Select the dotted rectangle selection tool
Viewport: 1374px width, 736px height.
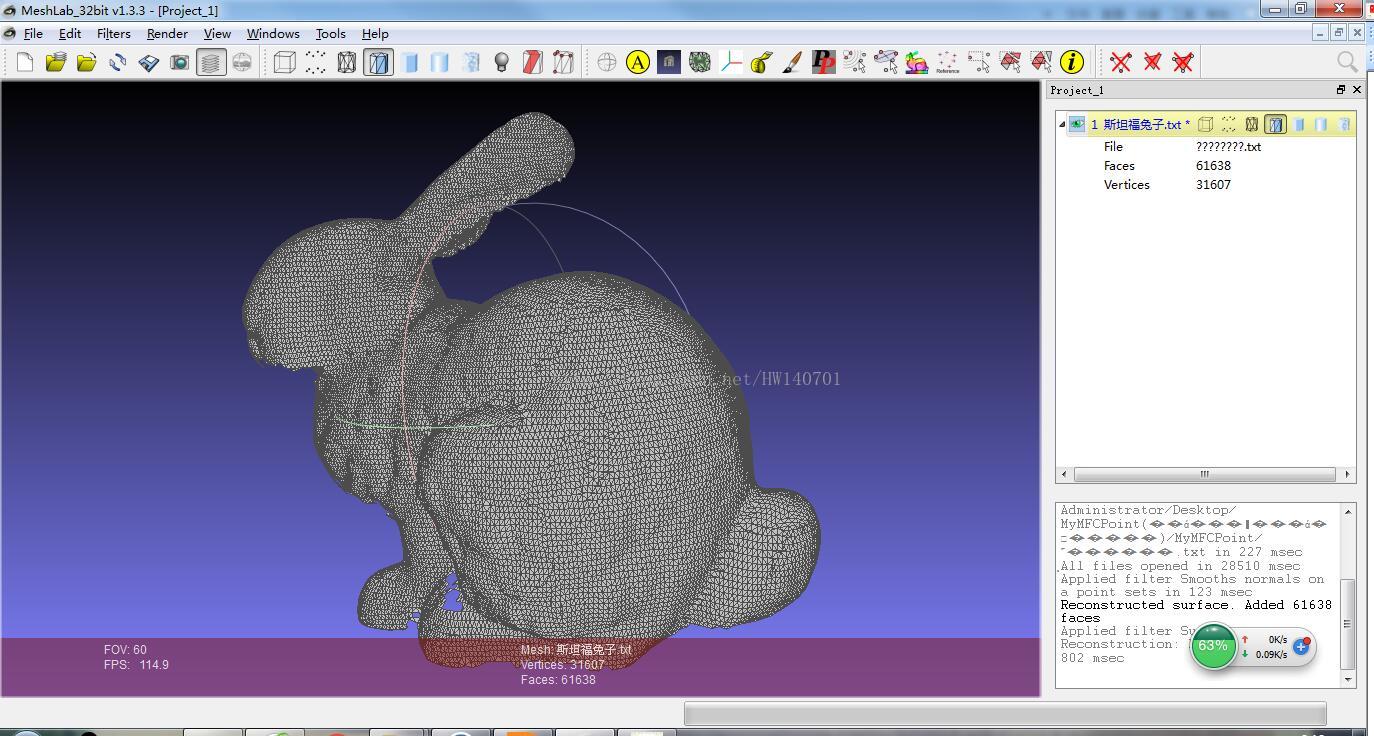pyautogui.click(x=979, y=62)
